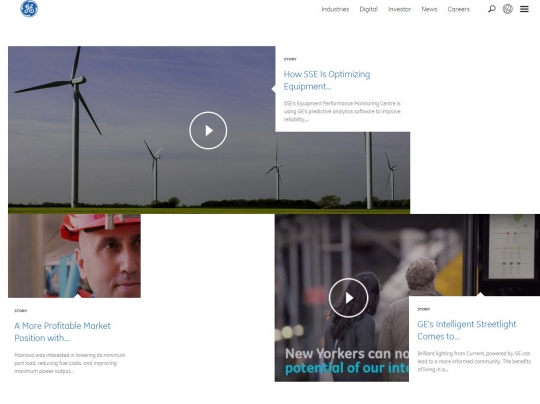Click the Mainova minimum part load description
The height and width of the screenshot is (404, 540).
(x=70, y=363)
